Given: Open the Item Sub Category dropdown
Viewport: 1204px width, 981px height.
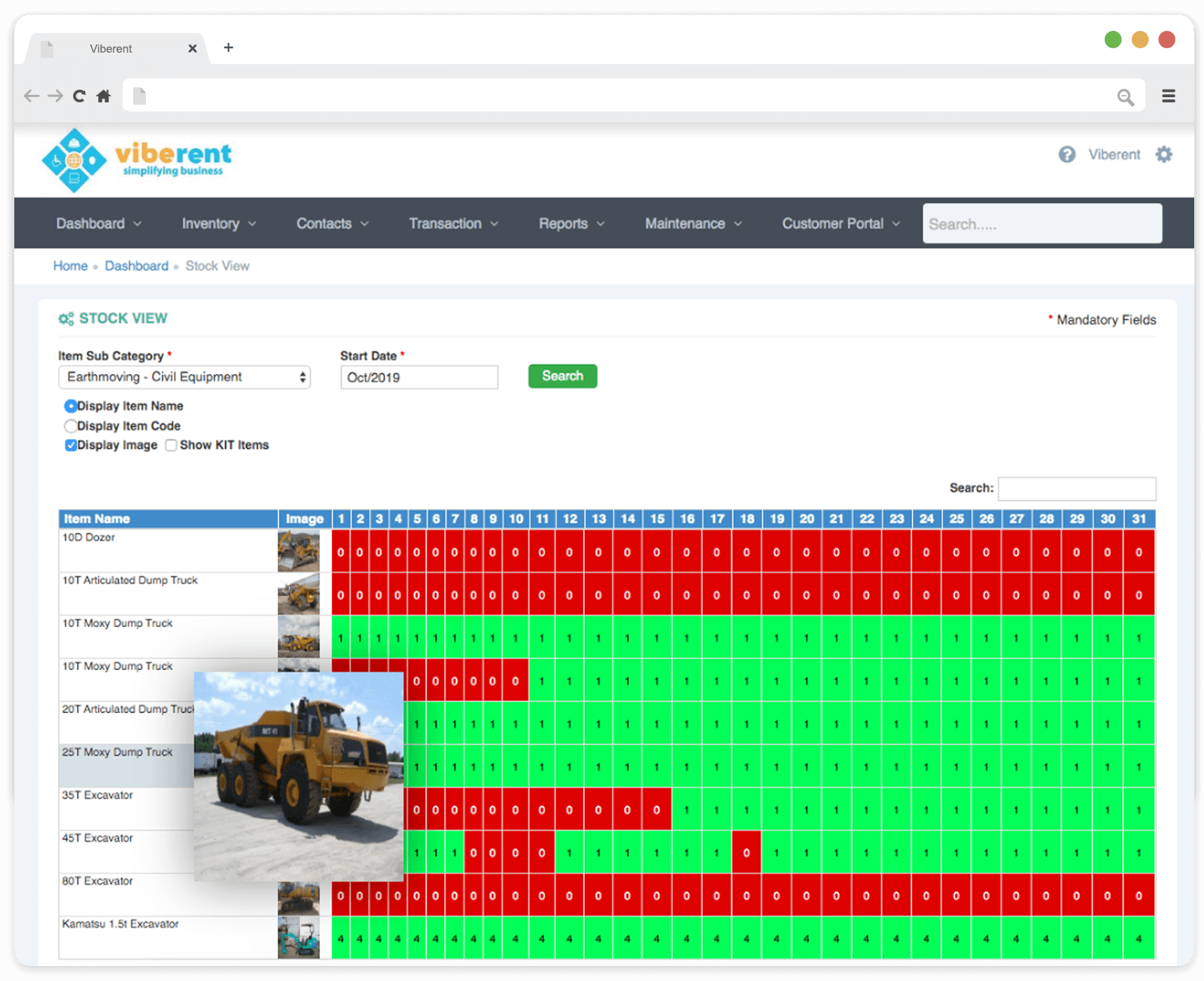Looking at the screenshot, I should point(184,377).
